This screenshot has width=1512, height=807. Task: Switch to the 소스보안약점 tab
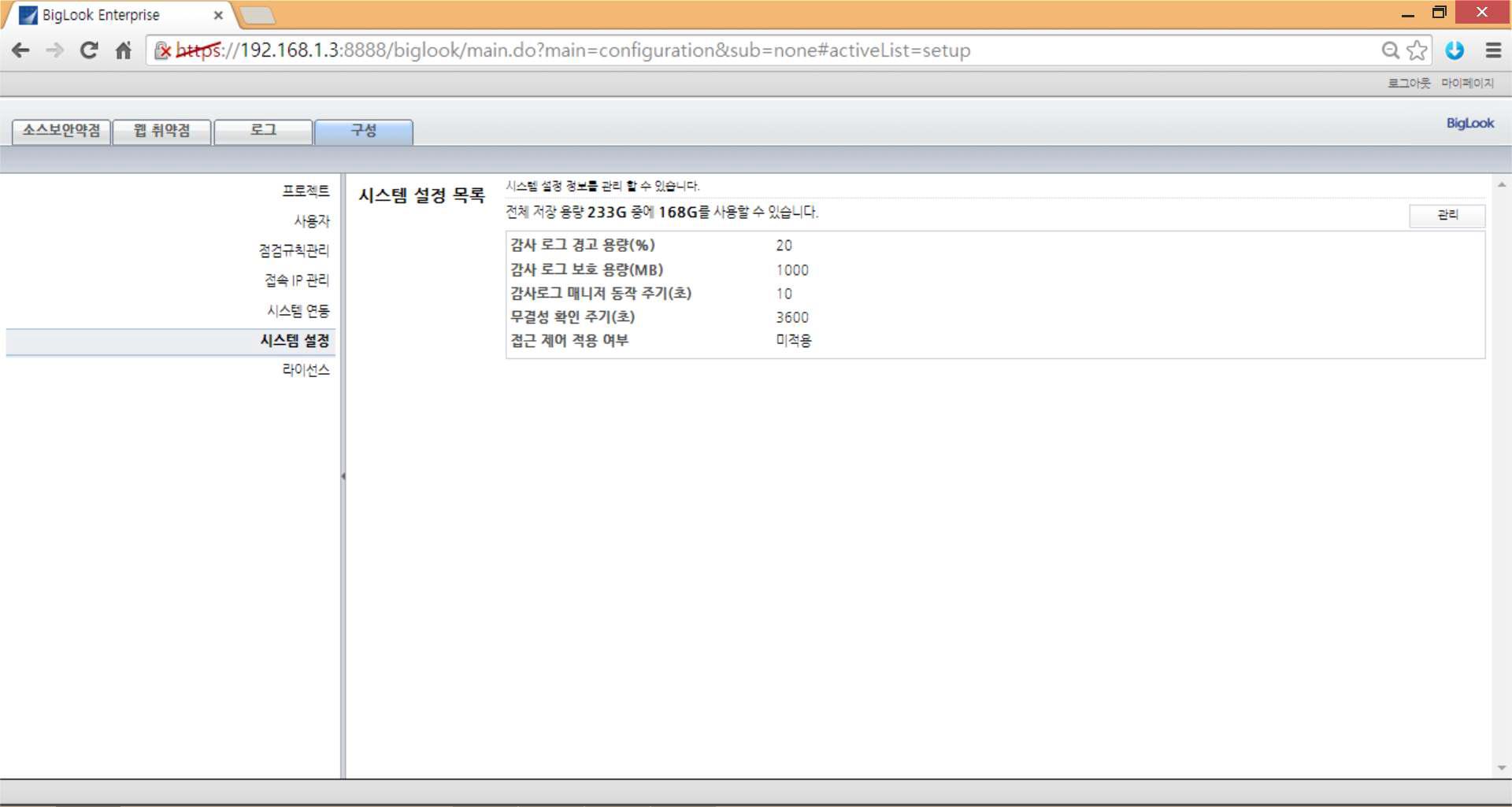(61, 131)
